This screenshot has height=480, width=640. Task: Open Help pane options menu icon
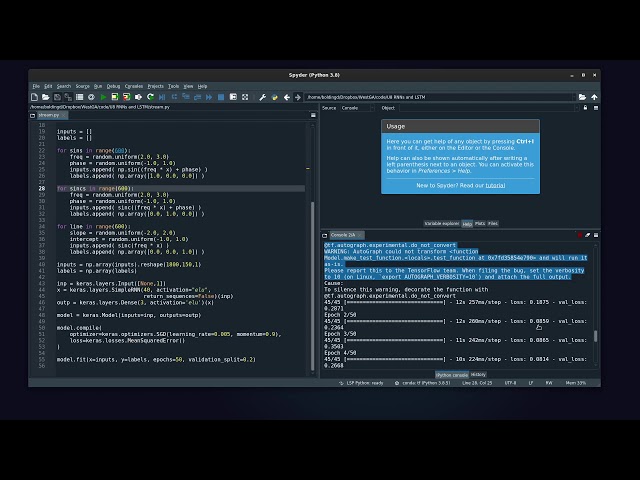596,108
